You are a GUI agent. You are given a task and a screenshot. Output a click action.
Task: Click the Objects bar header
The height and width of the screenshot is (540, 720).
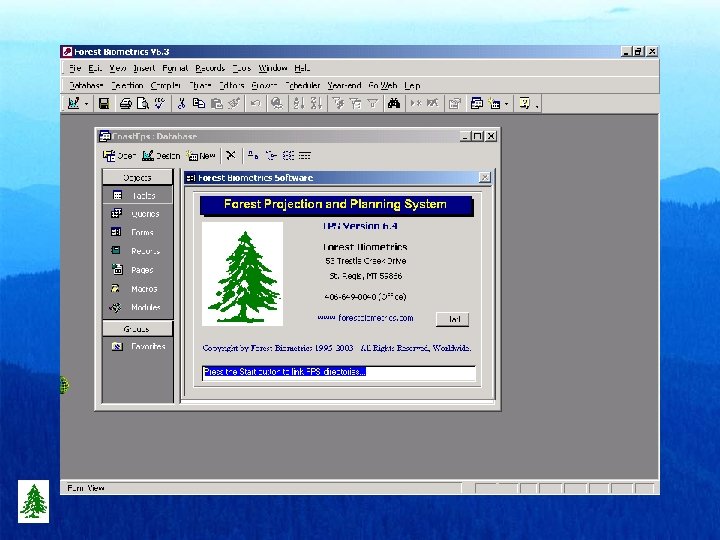click(137, 177)
